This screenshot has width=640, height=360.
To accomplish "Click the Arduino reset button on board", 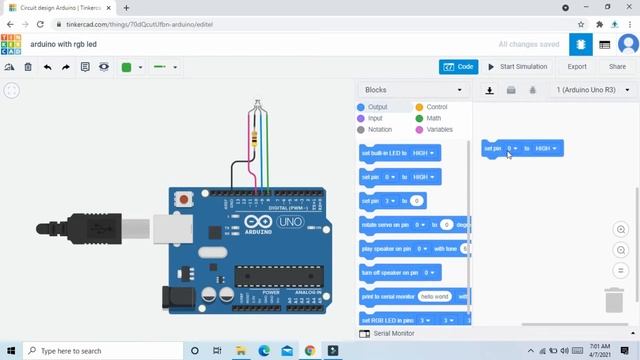I will click(184, 199).
